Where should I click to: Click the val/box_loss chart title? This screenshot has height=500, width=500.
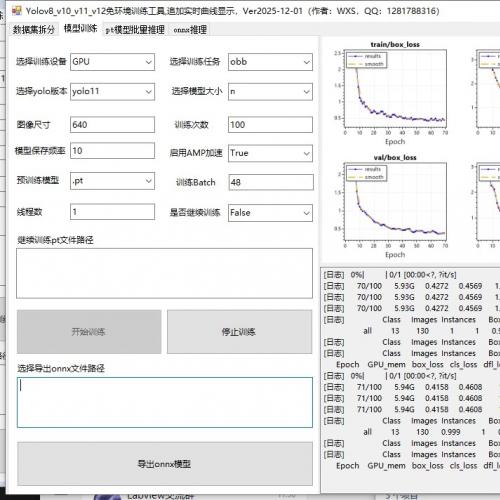[x=395, y=157]
